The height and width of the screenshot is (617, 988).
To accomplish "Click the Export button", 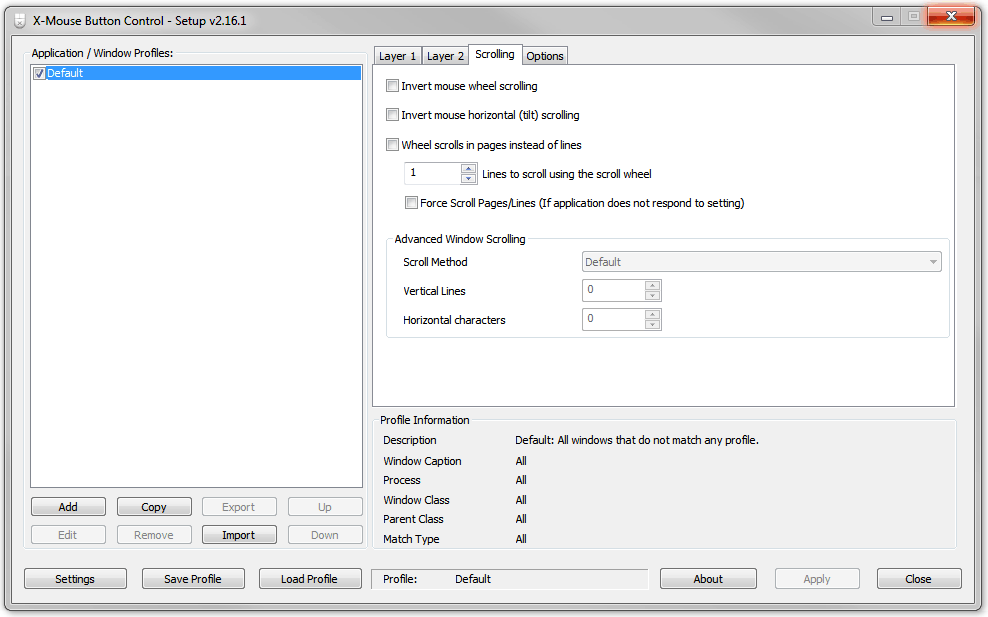I will [x=239, y=507].
